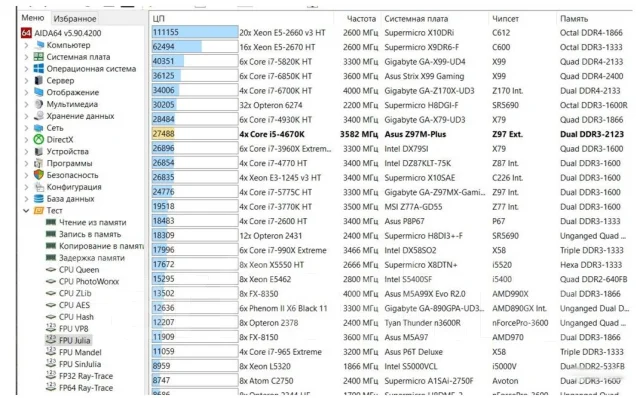Select the 8x FX-8350 row
640x398 pixels.
click(392, 294)
